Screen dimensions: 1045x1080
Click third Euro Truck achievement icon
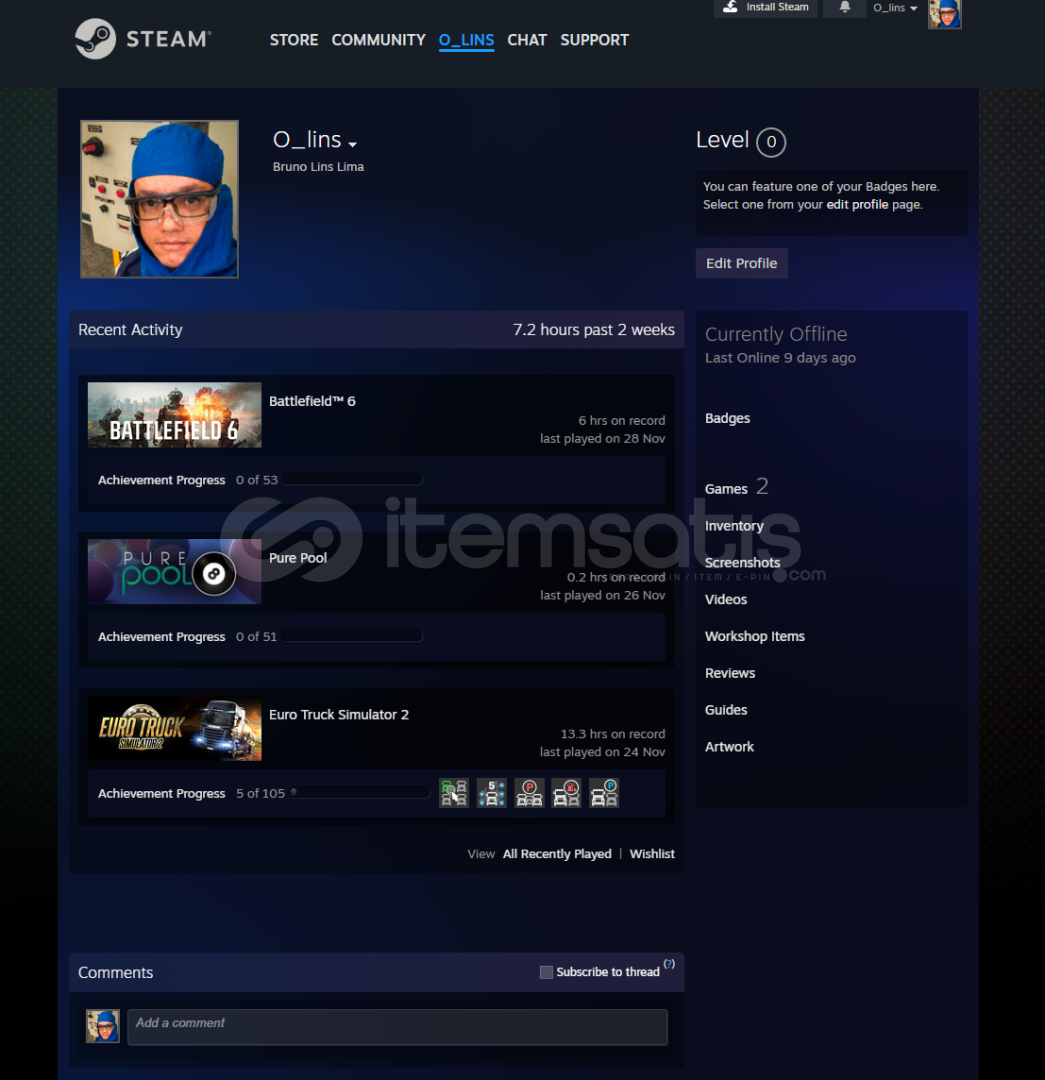point(529,793)
